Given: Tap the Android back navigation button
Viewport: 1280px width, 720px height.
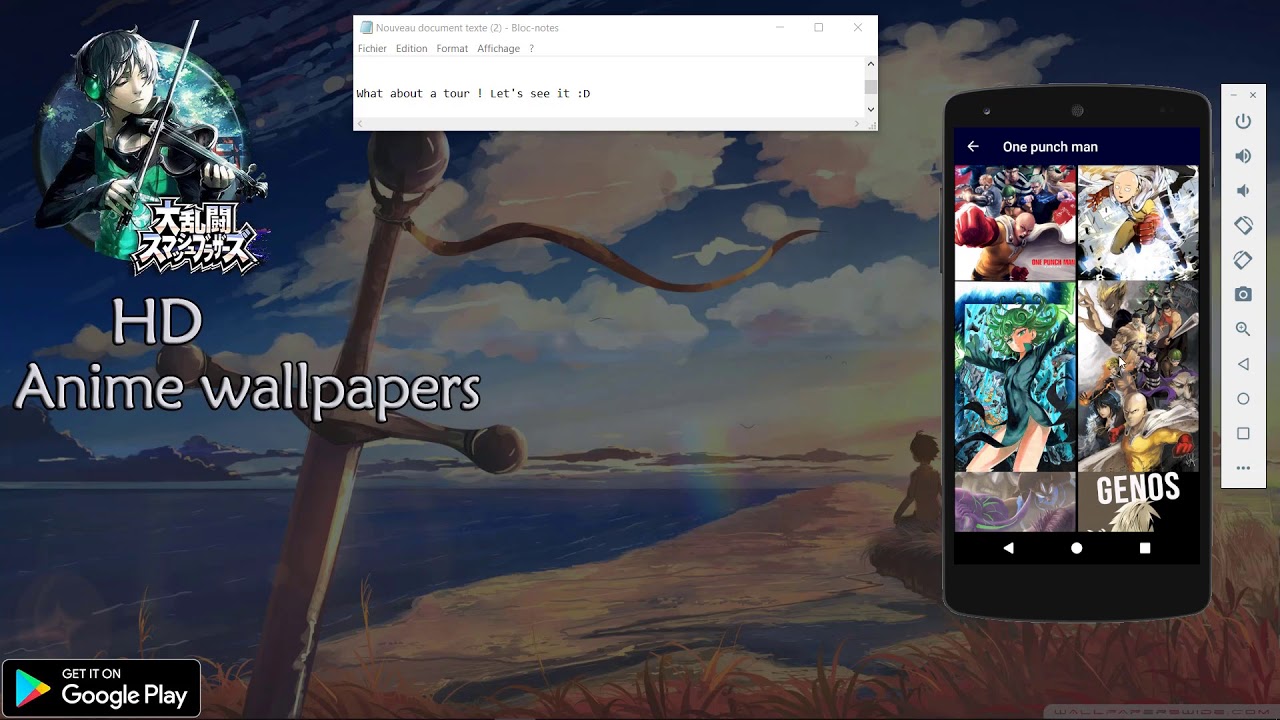Looking at the screenshot, I should pyautogui.click(x=1008, y=548).
